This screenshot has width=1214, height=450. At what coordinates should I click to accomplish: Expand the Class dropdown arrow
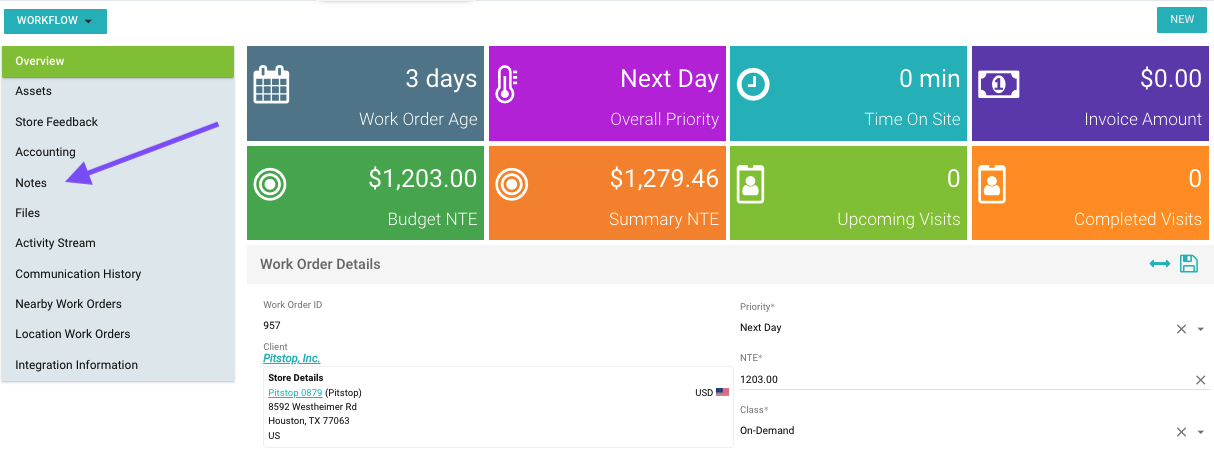[1200, 432]
